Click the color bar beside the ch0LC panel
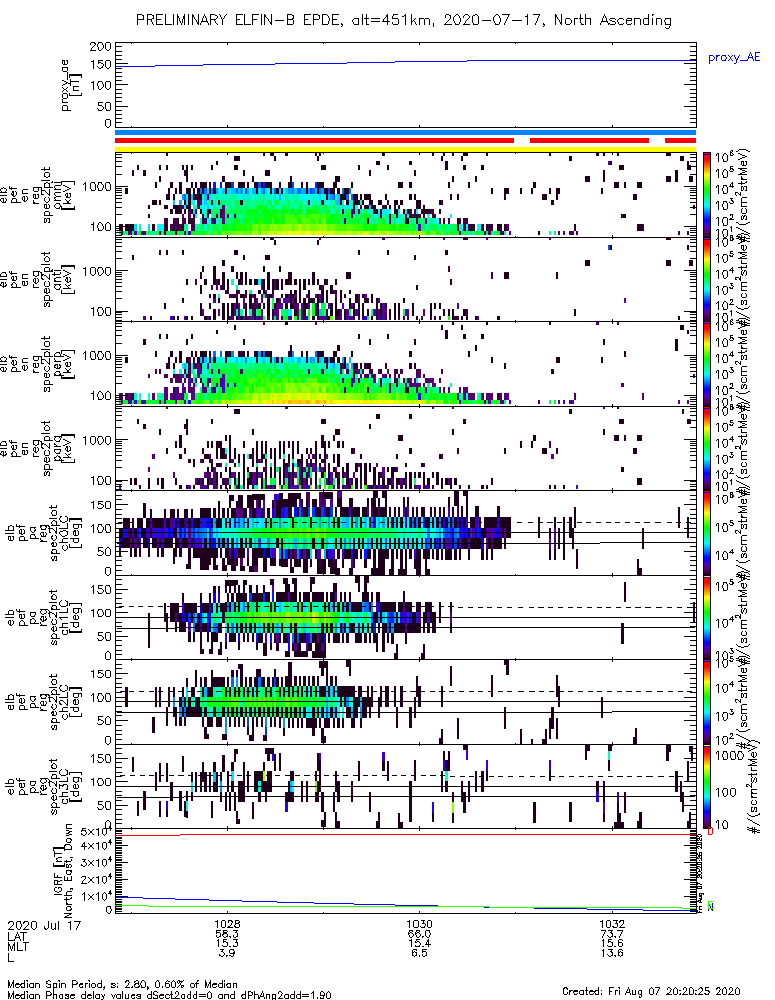Screen dimensions: 775x1000 coord(706,533)
